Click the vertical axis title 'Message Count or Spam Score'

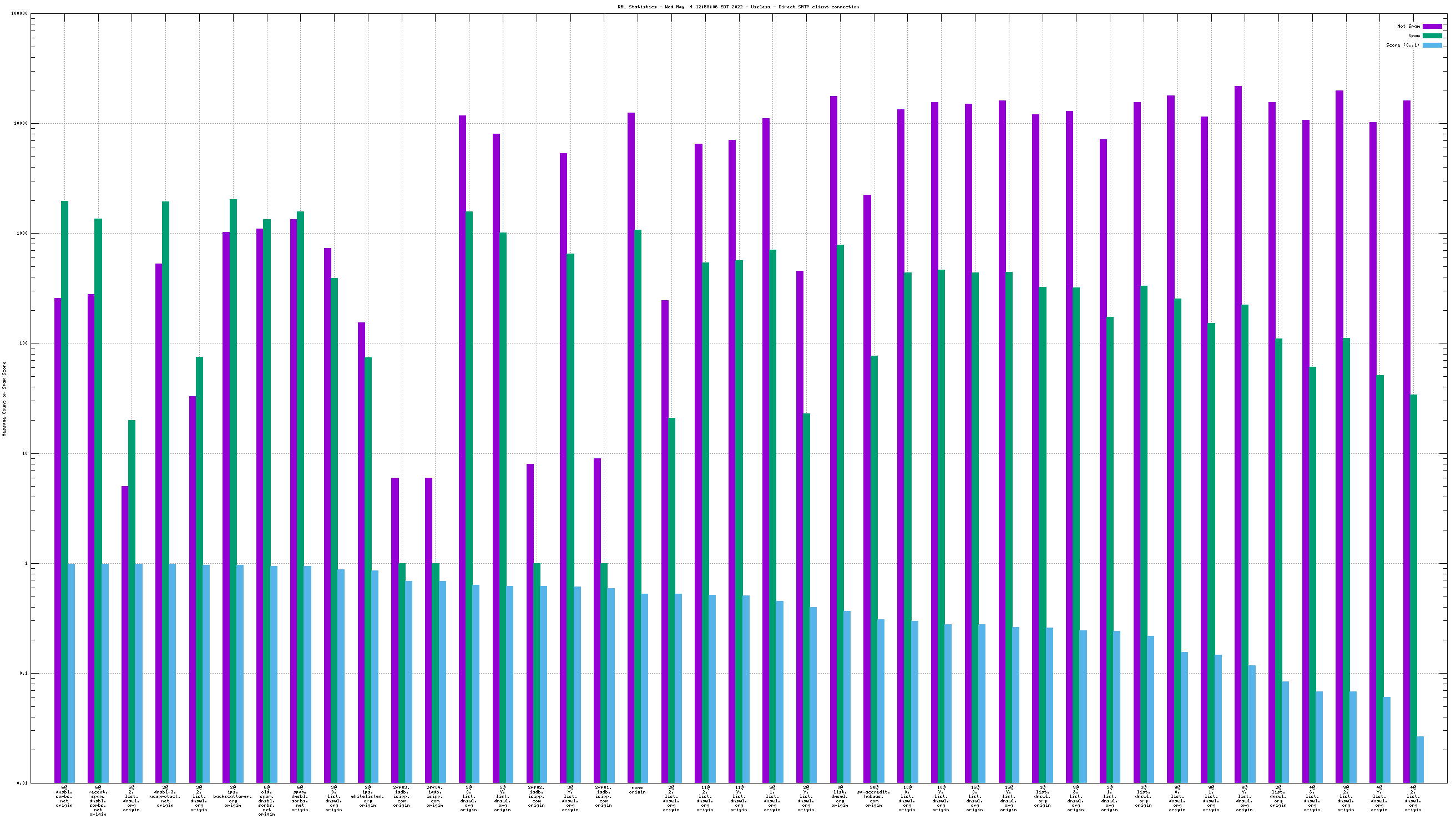coord(4,399)
